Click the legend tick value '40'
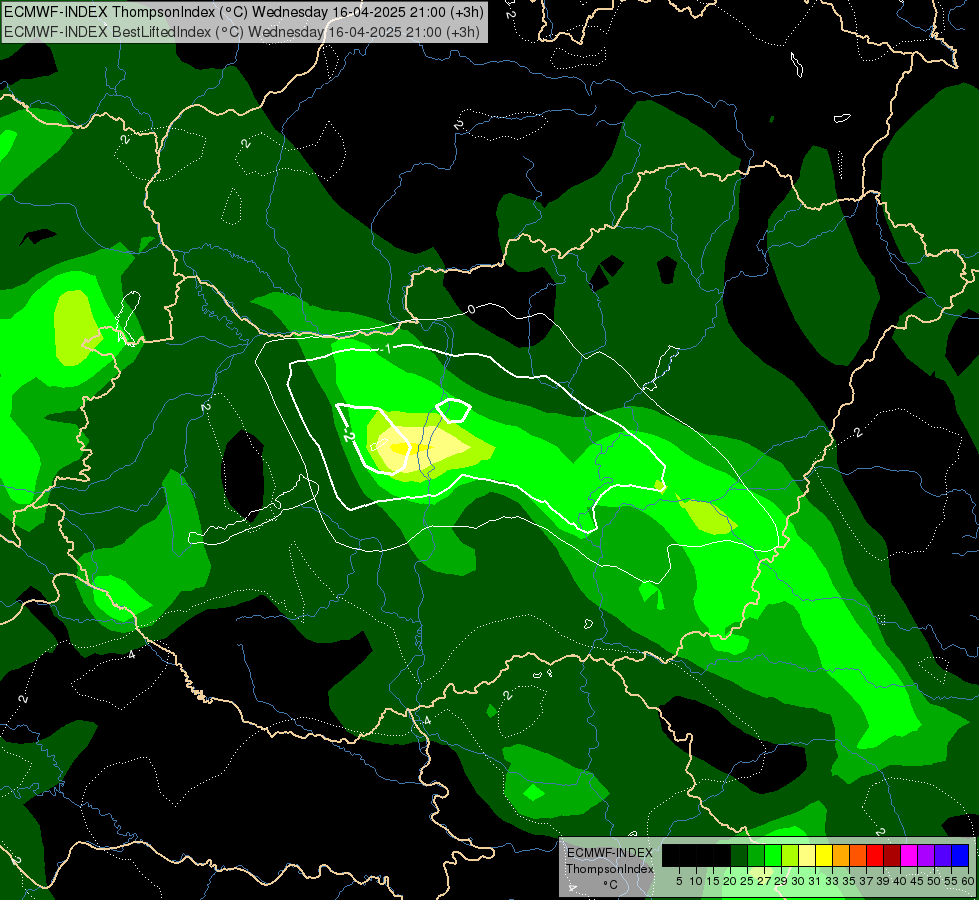This screenshot has height=900, width=979. (900, 881)
